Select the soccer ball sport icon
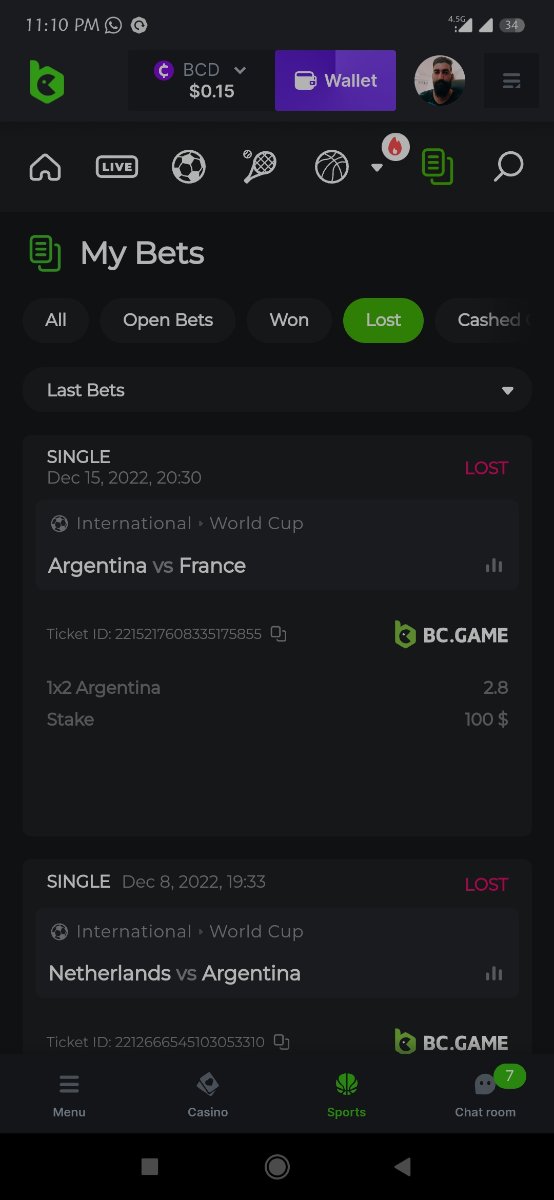Screen dimensions: 554x1200 [188, 167]
